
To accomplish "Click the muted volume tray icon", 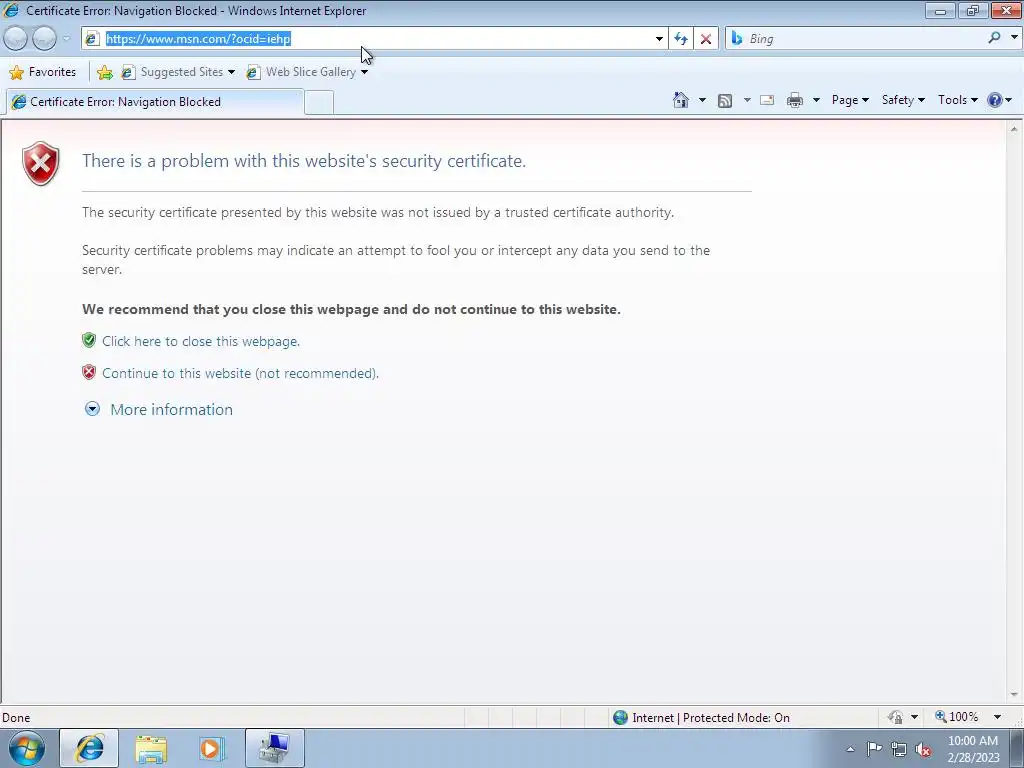I will [x=923, y=750].
